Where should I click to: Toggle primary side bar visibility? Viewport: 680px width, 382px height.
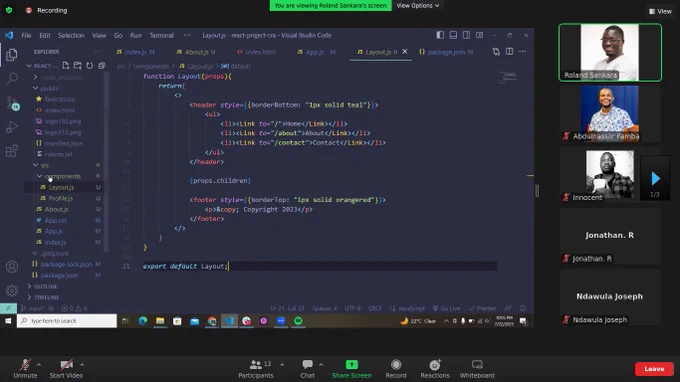click(x=440, y=35)
